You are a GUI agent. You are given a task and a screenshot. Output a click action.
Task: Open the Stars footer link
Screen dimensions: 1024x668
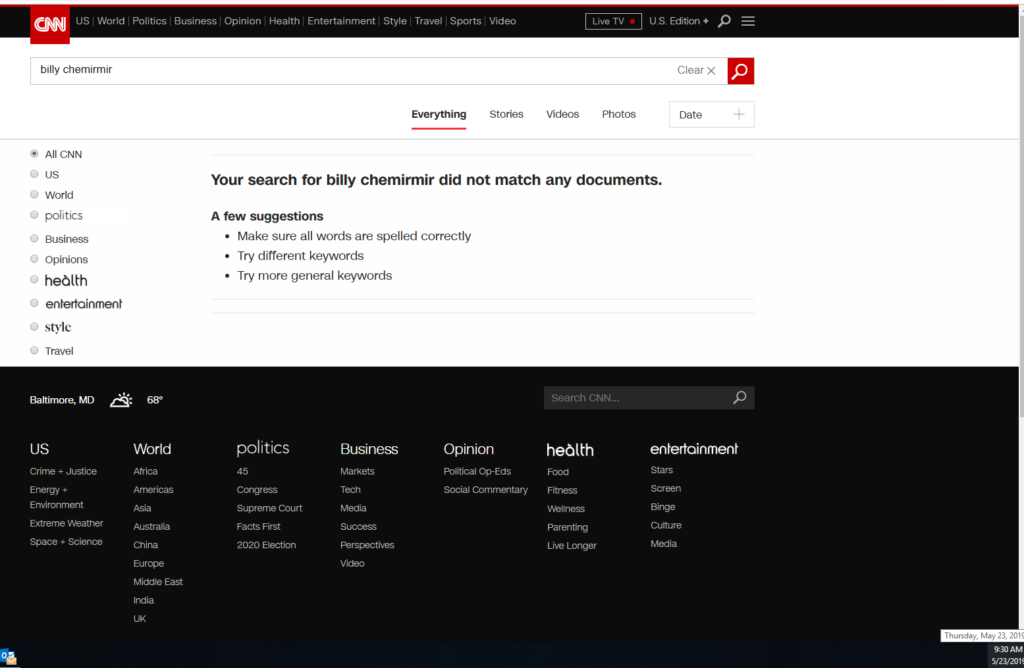pyautogui.click(x=662, y=469)
